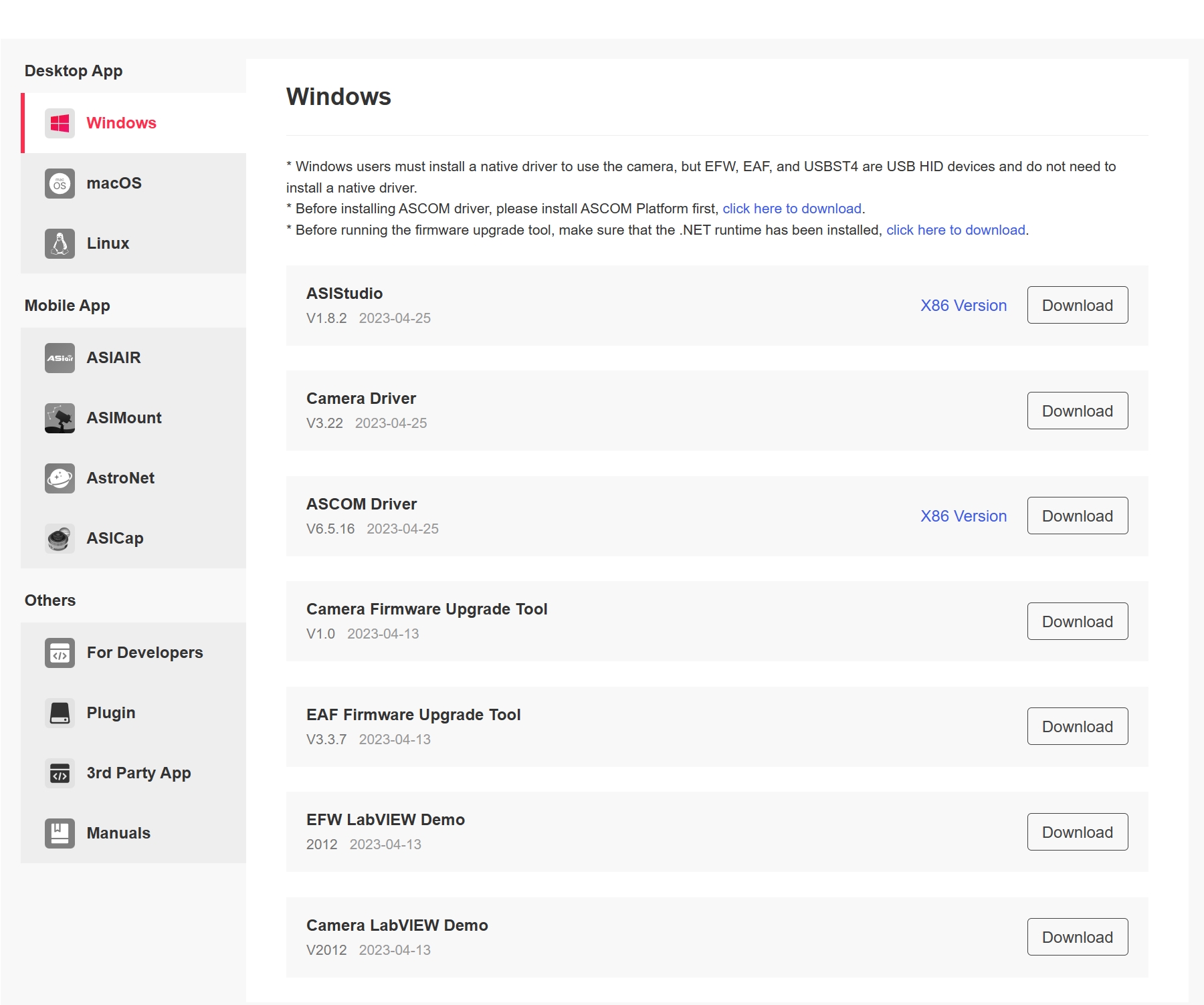Click the For Developers code icon
Viewport: 1204px width, 1005px height.
click(x=60, y=653)
